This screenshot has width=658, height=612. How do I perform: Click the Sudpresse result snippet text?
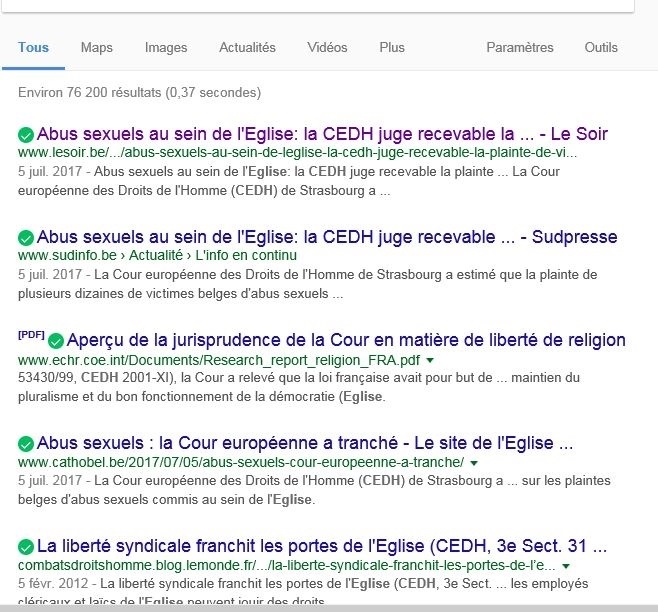point(308,284)
